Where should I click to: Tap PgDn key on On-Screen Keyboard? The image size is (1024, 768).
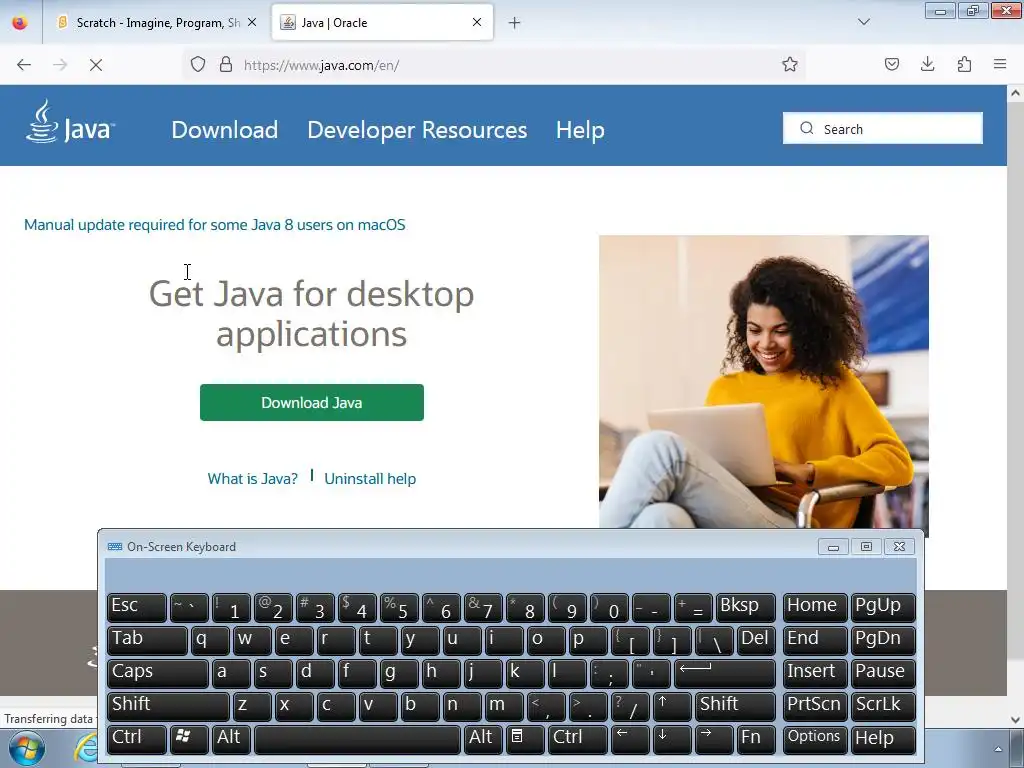[x=883, y=640]
